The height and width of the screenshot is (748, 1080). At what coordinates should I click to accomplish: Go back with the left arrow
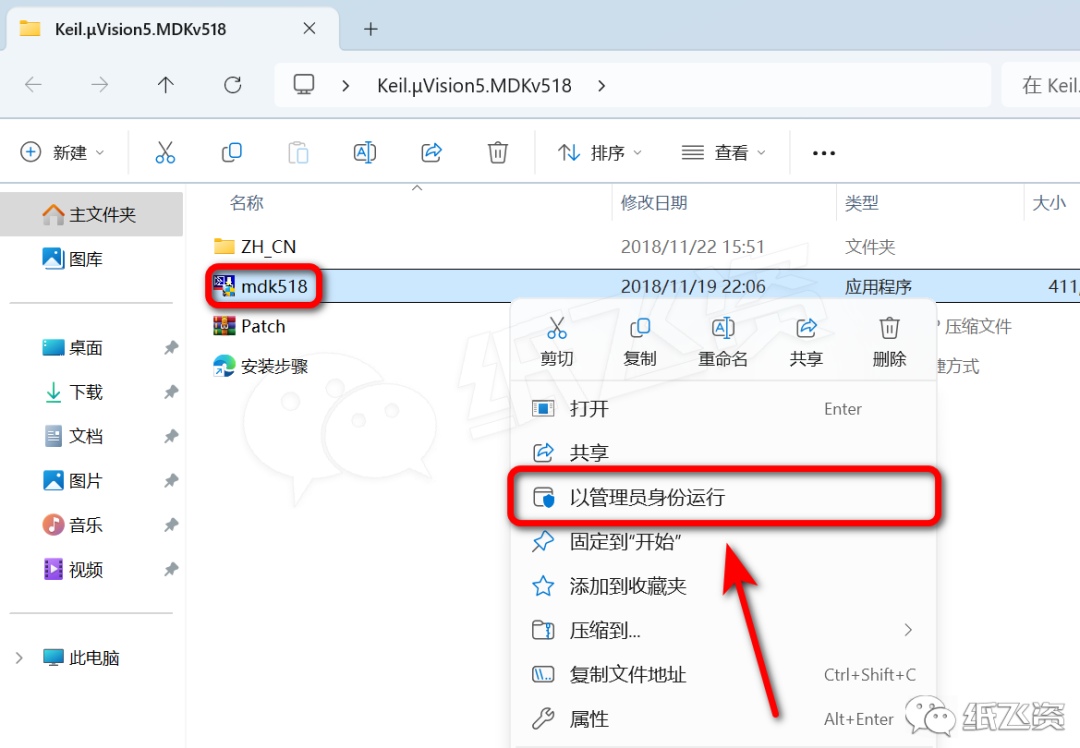[x=33, y=85]
